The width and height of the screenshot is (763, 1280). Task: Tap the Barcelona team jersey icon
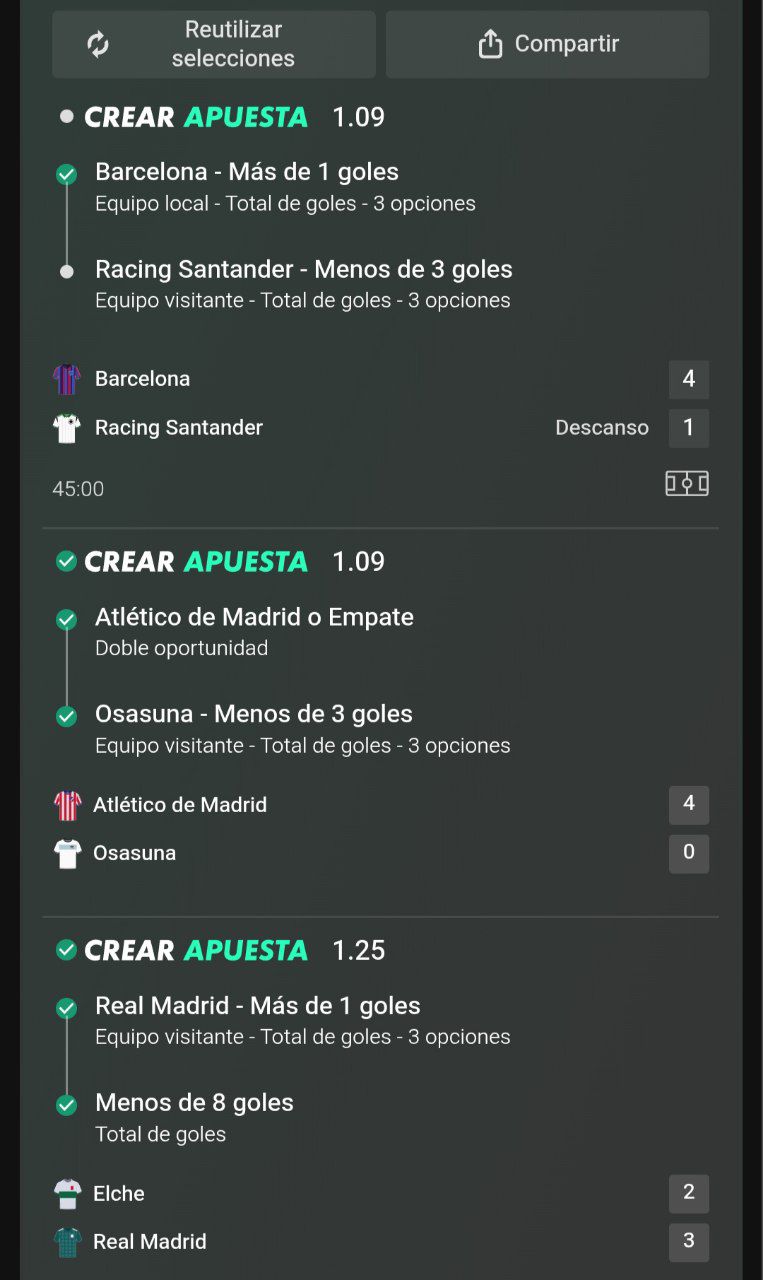[x=66, y=379]
